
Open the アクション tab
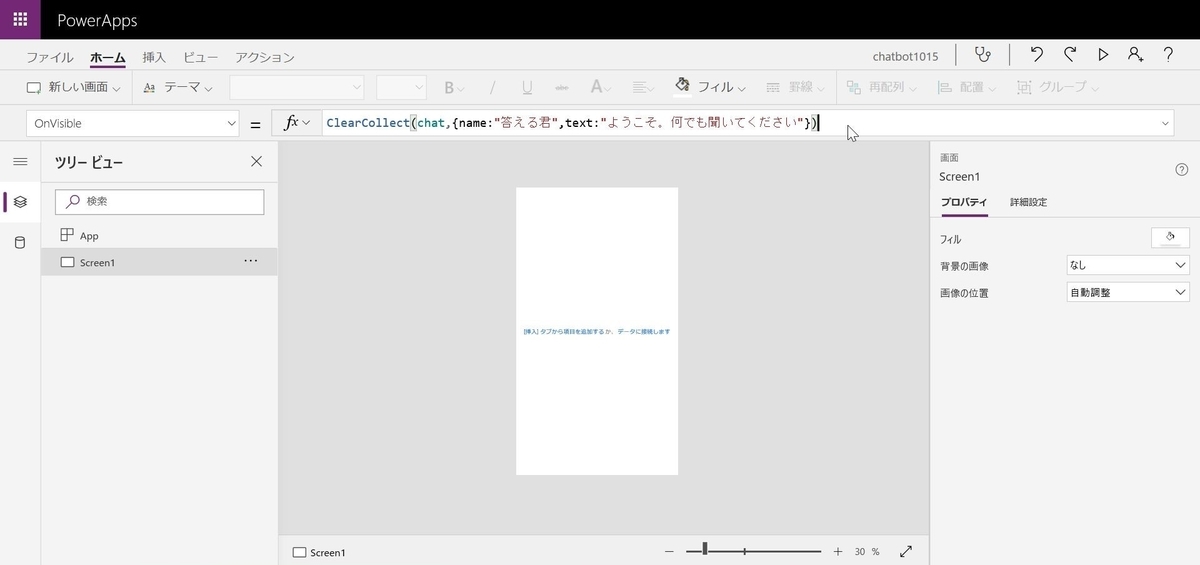click(x=265, y=57)
